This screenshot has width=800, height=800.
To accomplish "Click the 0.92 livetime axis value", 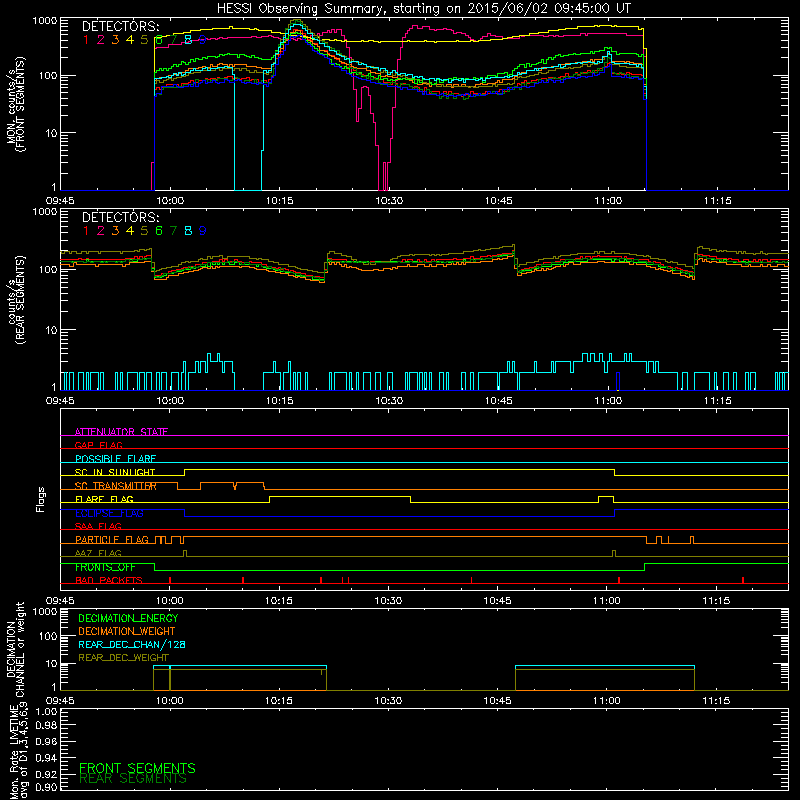I will (46, 774).
